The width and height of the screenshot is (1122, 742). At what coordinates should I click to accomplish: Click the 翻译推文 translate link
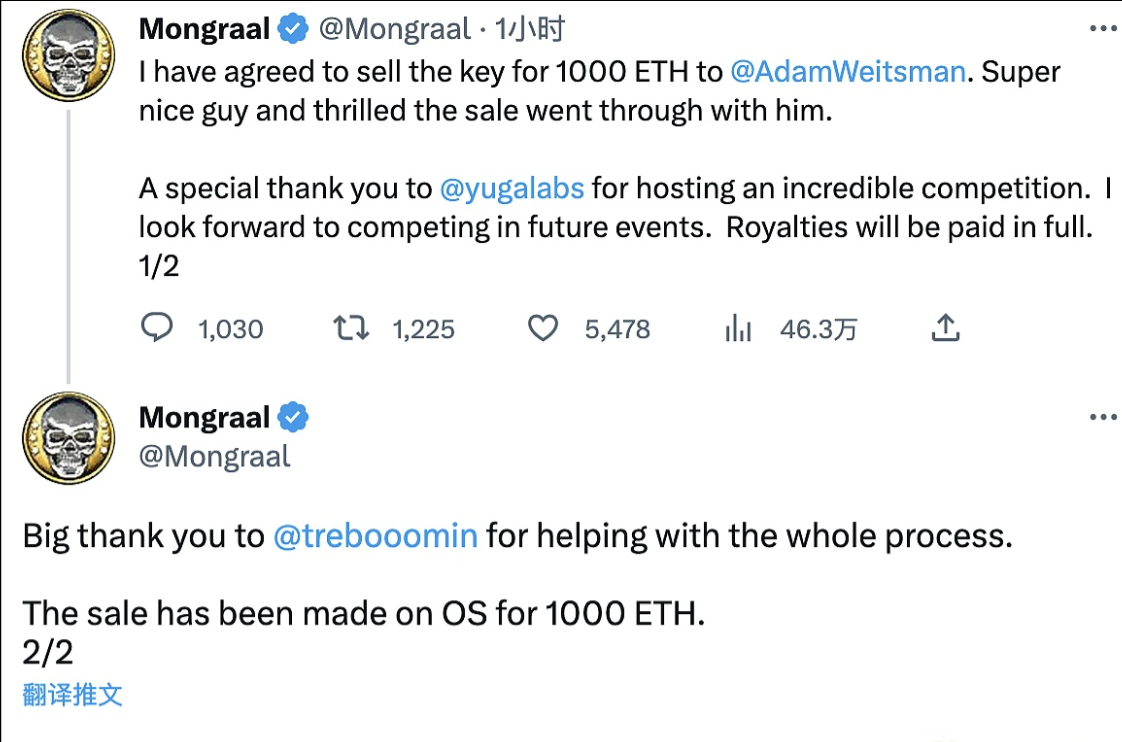(x=72, y=695)
